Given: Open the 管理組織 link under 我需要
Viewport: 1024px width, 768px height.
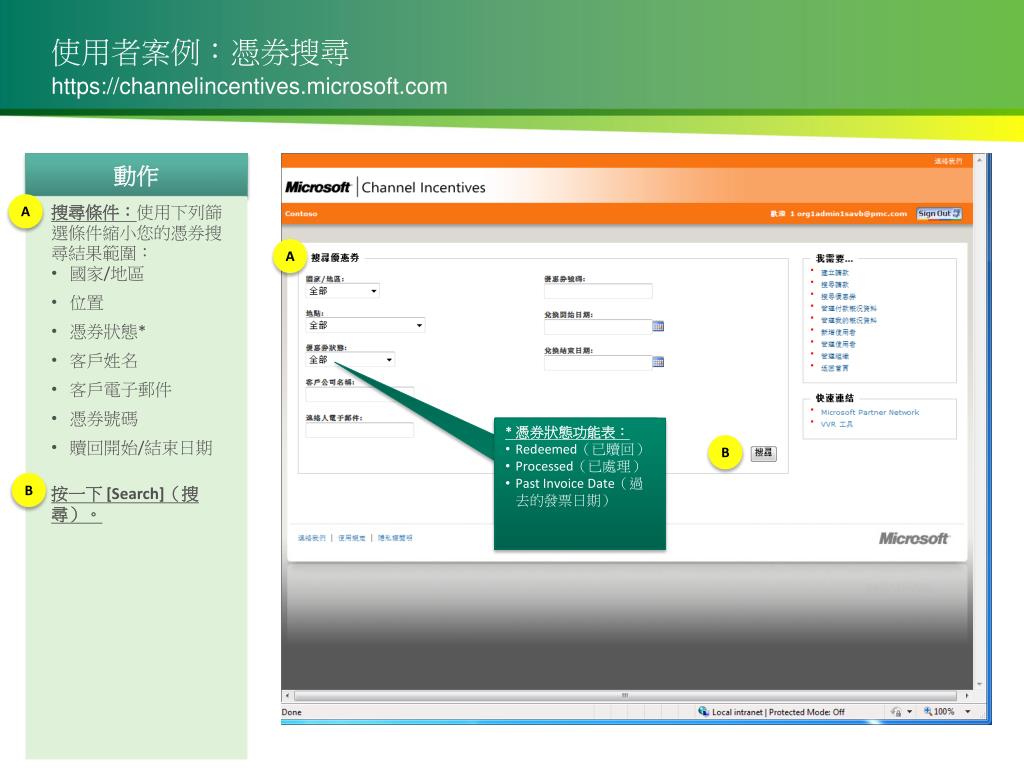Looking at the screenshot, I should pyautogui.click(x=835, y=356).
